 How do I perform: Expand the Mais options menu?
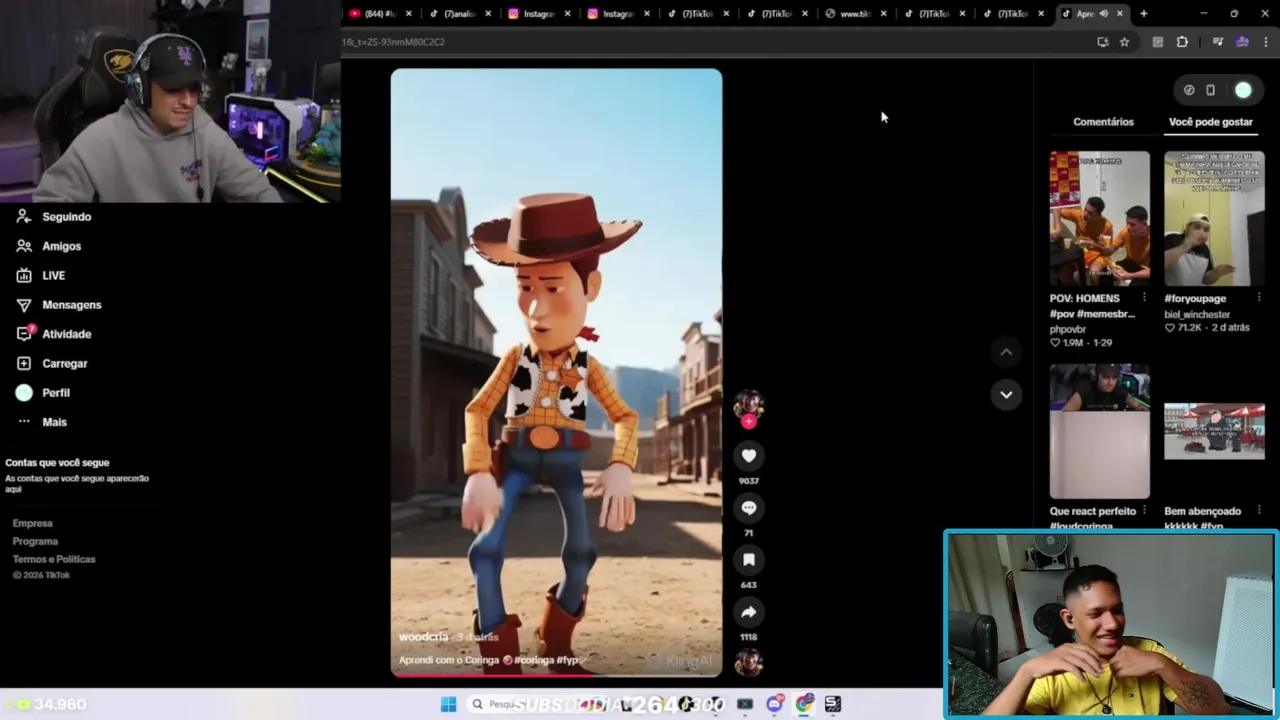(54, 422)
